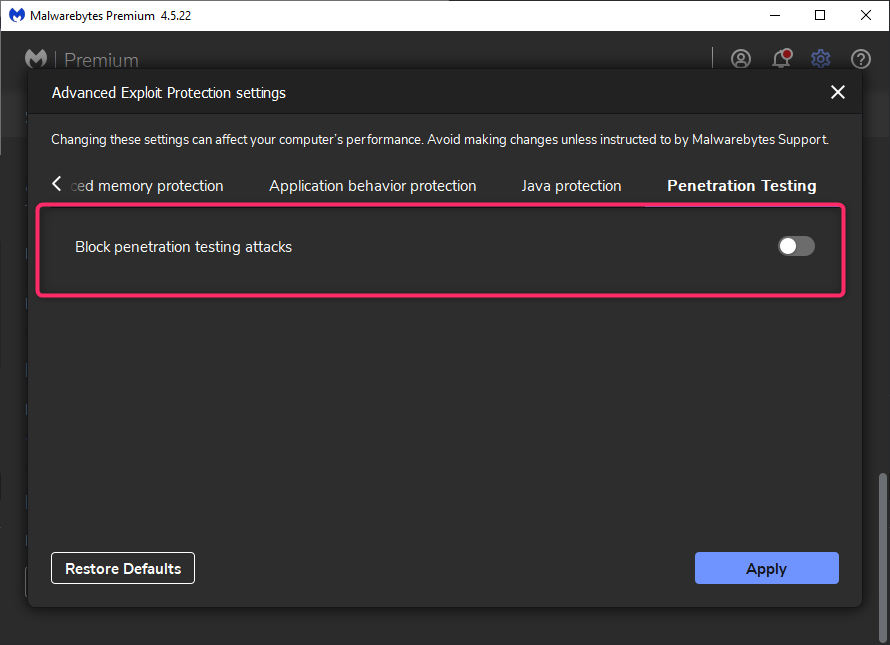
Task: Open the help question mark icon
Action: click(860, 58)
